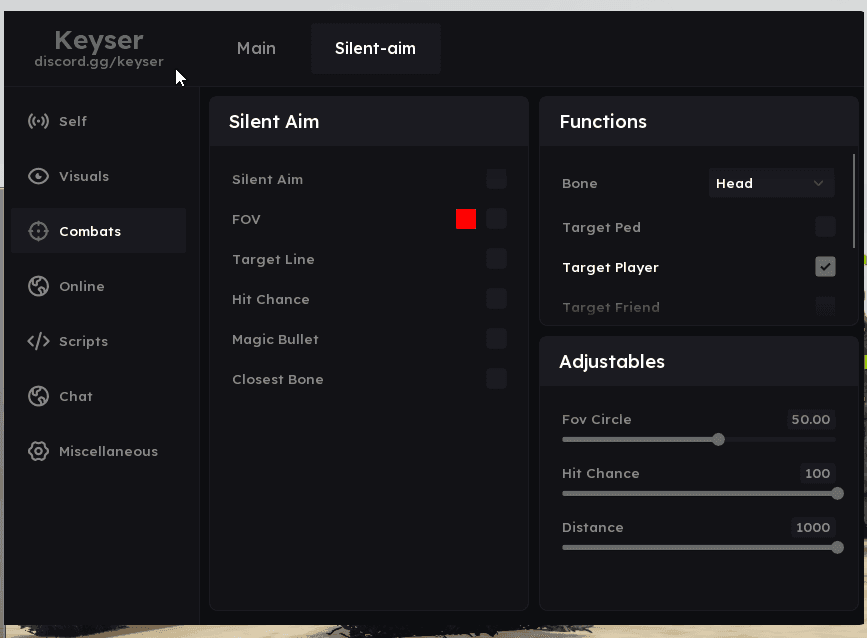Image resolution: width=867 pixels, height=638 pixels.
Task: Click the Visuals eye icon
Action: [38, 176]
